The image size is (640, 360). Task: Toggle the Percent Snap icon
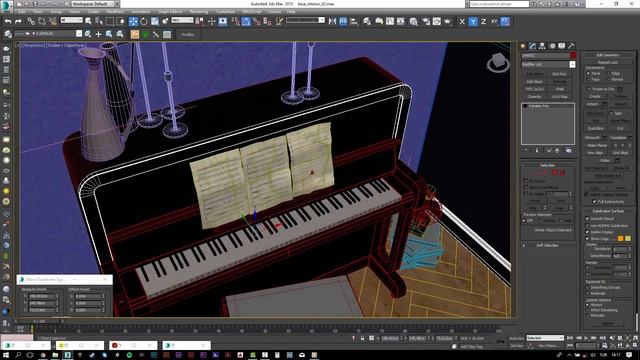[x=256, y=22]
